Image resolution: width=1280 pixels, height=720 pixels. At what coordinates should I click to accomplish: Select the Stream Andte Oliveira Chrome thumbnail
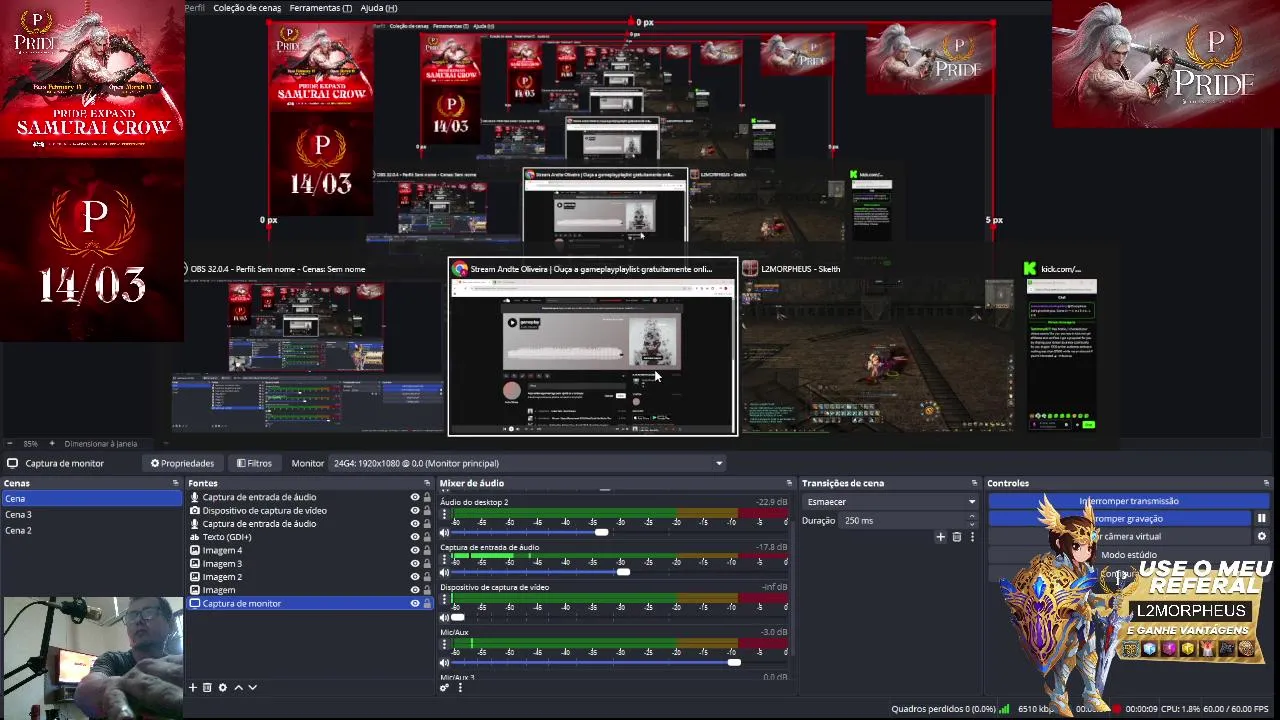point(592,347)
